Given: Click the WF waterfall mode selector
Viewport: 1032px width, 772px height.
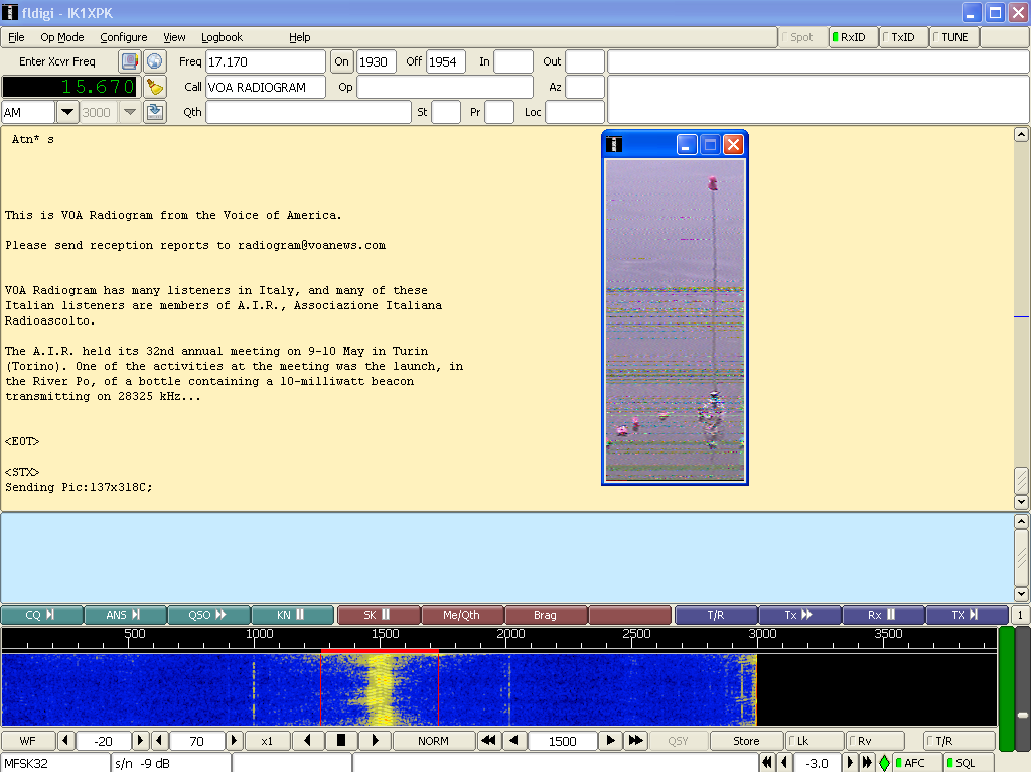Looking at the screenshot, I should tap(28, 741).
